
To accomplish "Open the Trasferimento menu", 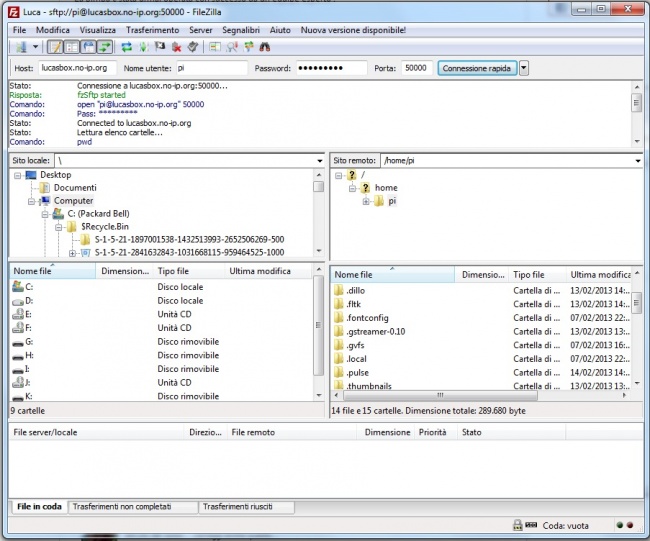I will pos(153,30).
